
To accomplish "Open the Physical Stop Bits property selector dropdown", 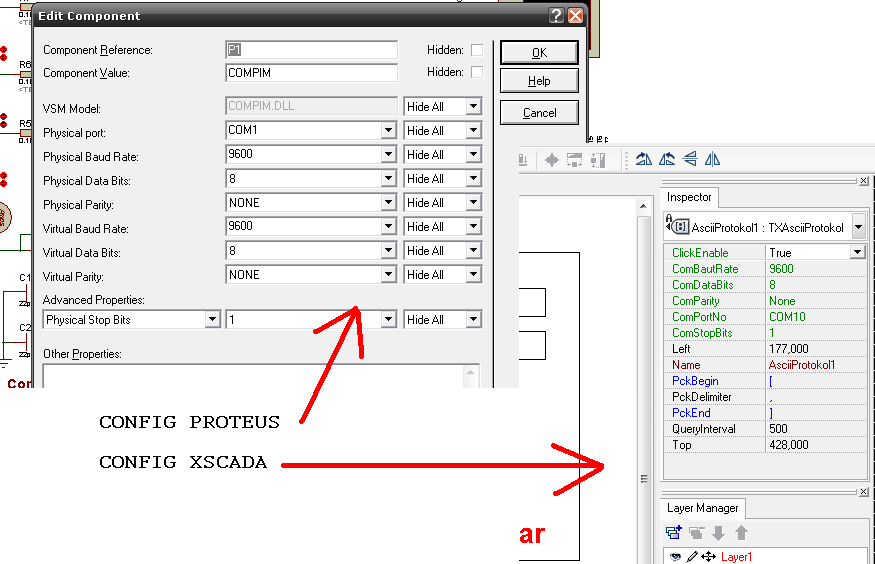I will (x=213, y=320).
